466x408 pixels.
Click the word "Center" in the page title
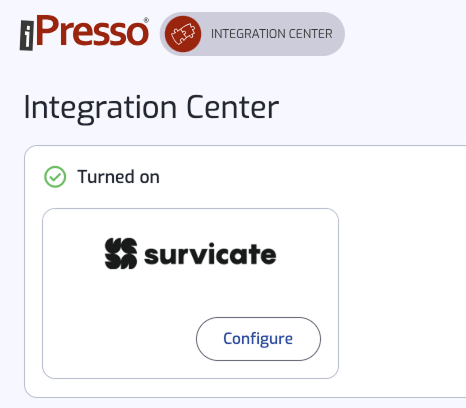[233, 107]
